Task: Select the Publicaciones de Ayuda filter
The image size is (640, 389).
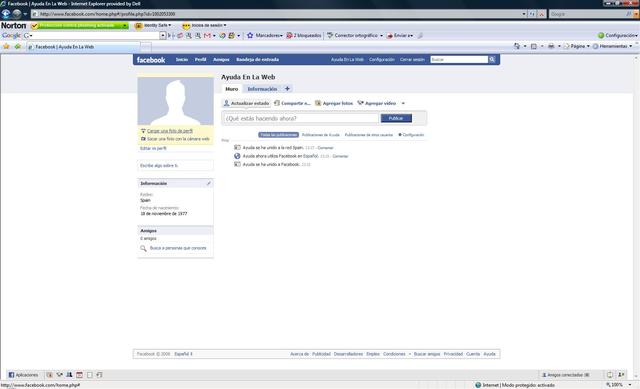Action: click(x=320, y=135)
